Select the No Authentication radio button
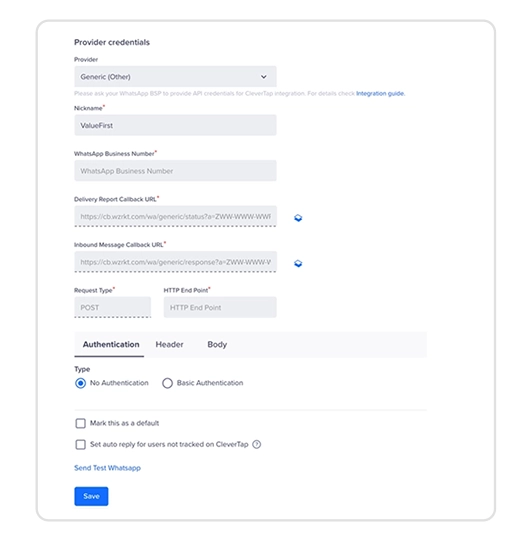530x541 pixels. [80, 383]
